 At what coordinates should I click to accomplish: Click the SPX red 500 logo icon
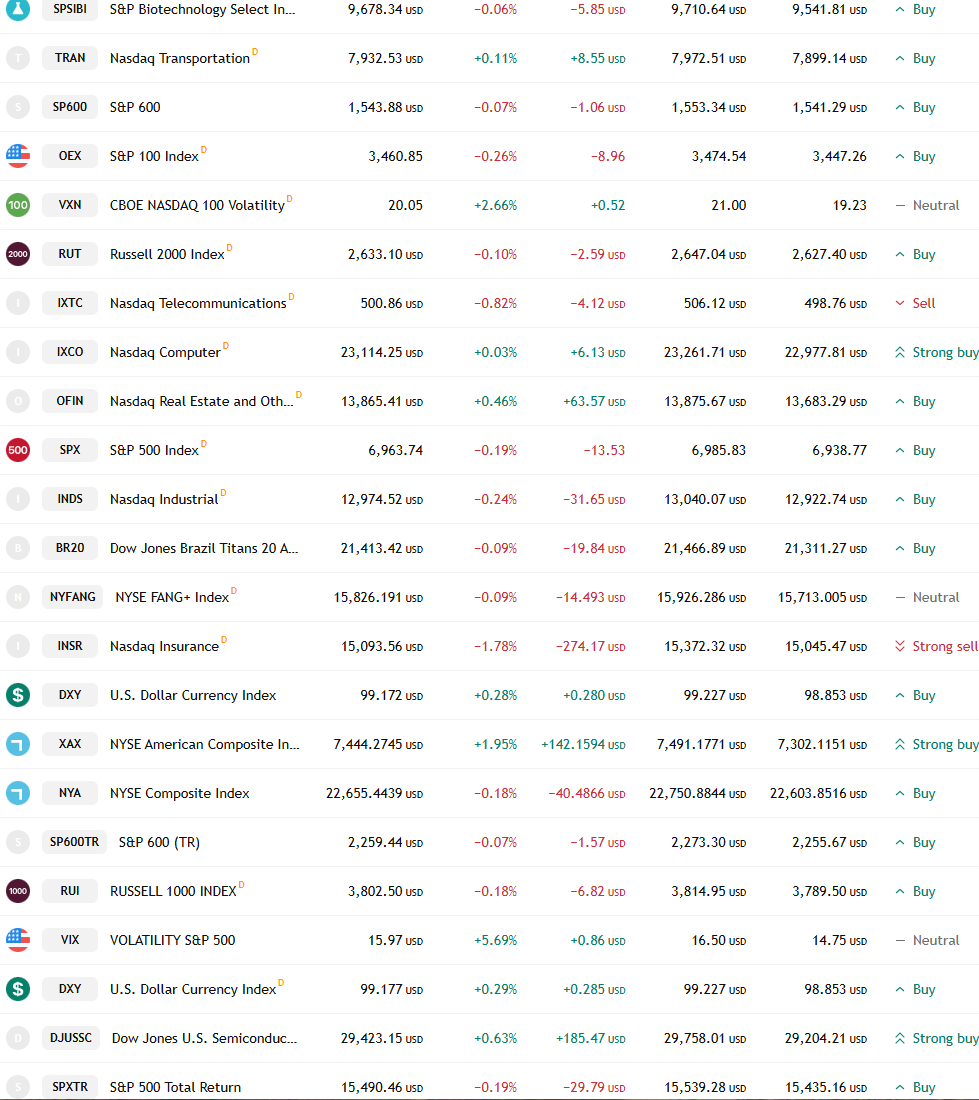[x=18, y=450]
